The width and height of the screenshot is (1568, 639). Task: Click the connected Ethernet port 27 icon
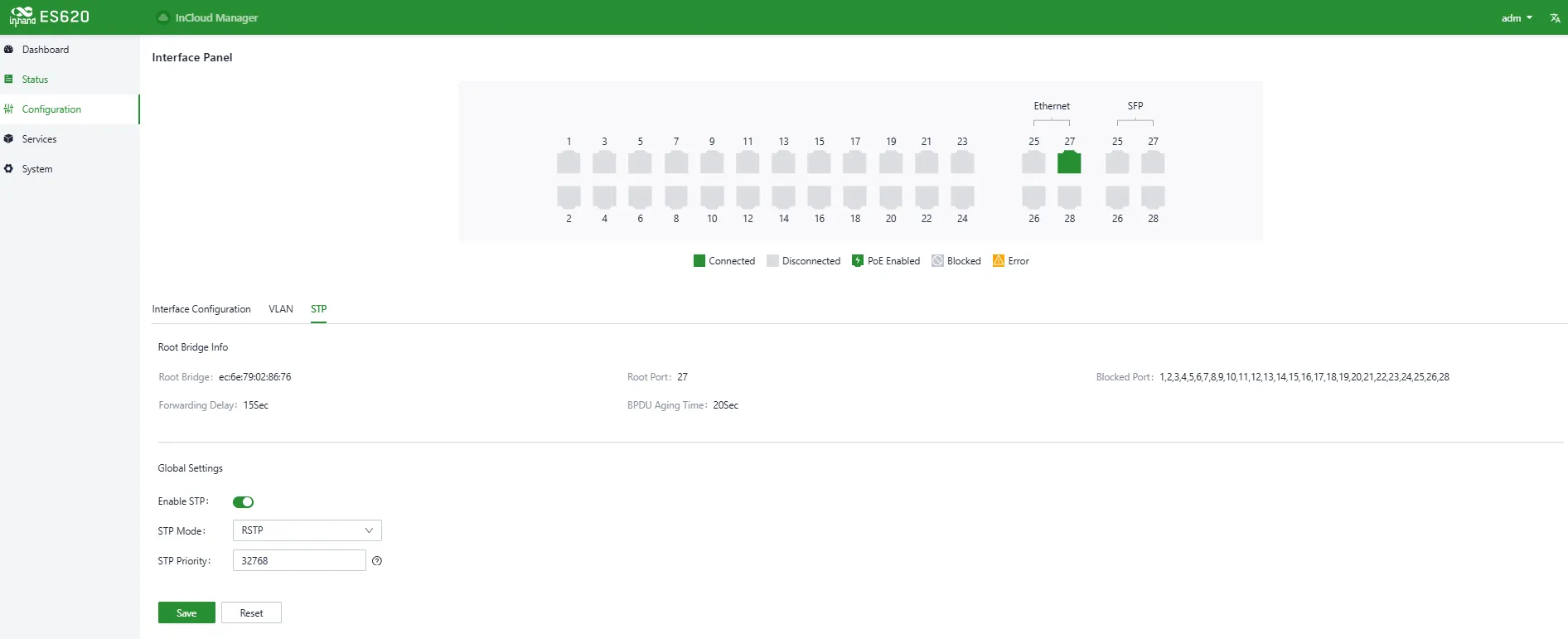1069,162
